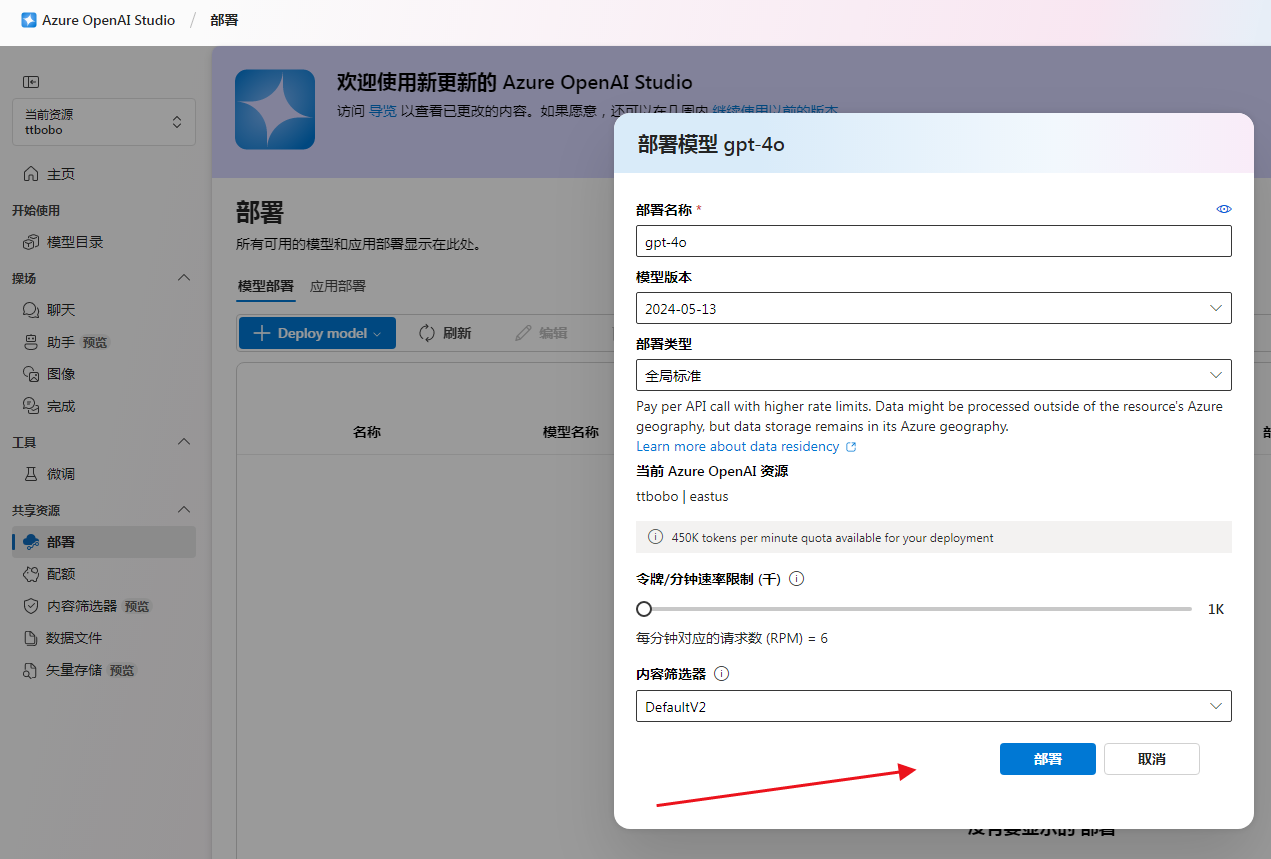Click the 配额 sidebar label
Screen dimensions: 1271x859
(x=61, y=574)
